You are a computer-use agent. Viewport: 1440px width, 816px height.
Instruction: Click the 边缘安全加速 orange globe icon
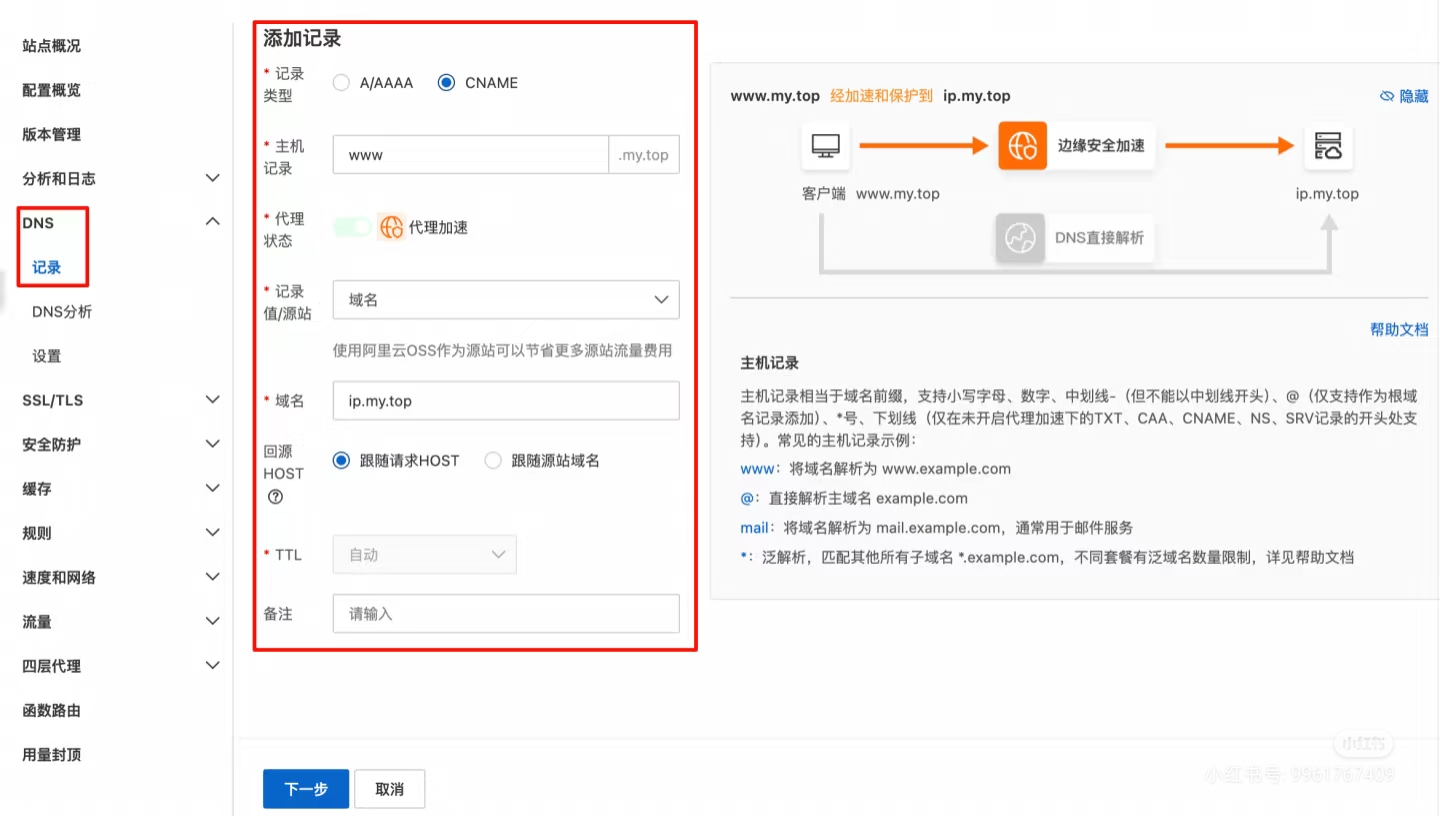click(x=1022, y=146)
